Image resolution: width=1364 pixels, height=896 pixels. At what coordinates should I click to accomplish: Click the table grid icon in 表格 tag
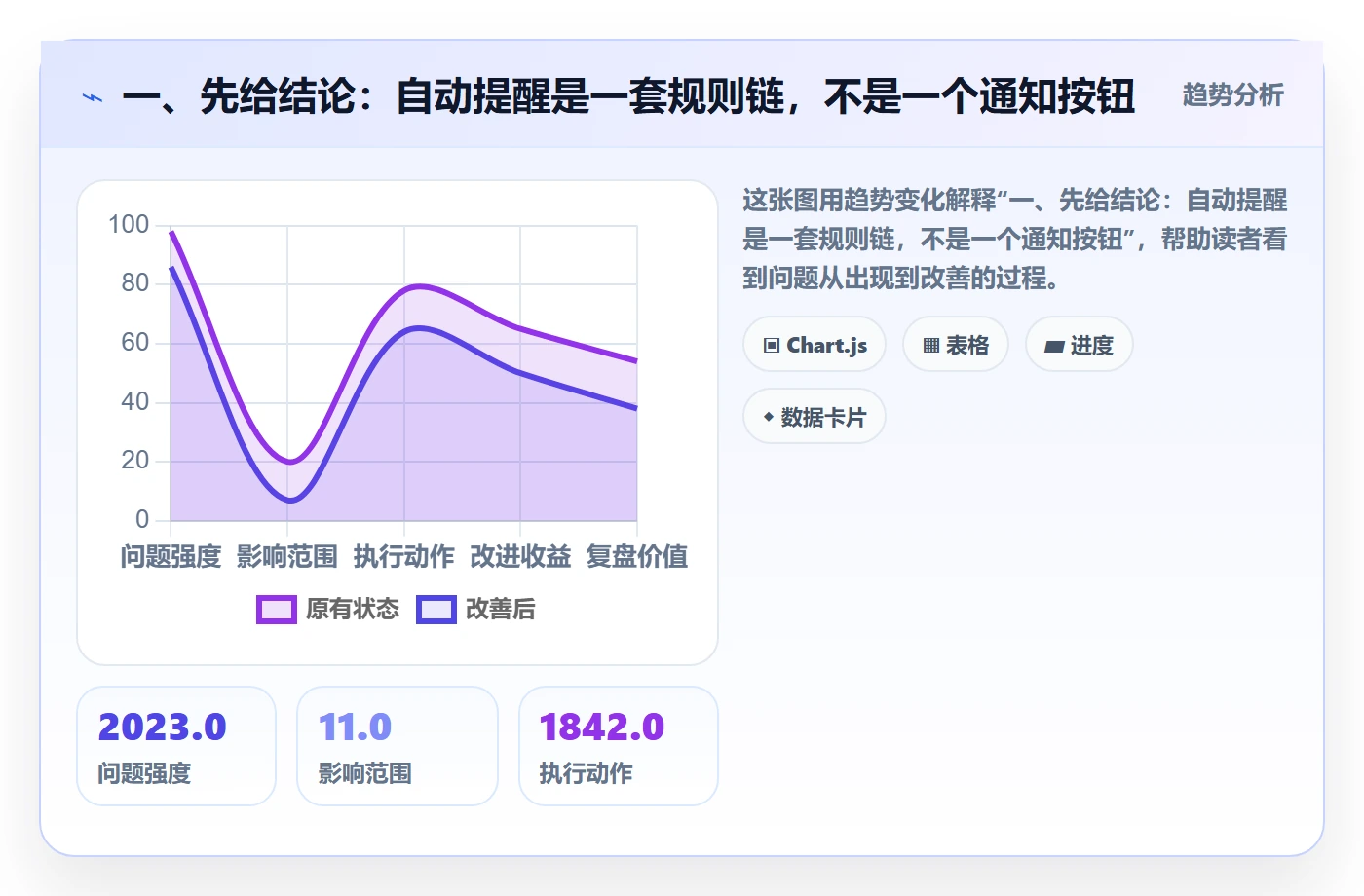coord(931,346)
